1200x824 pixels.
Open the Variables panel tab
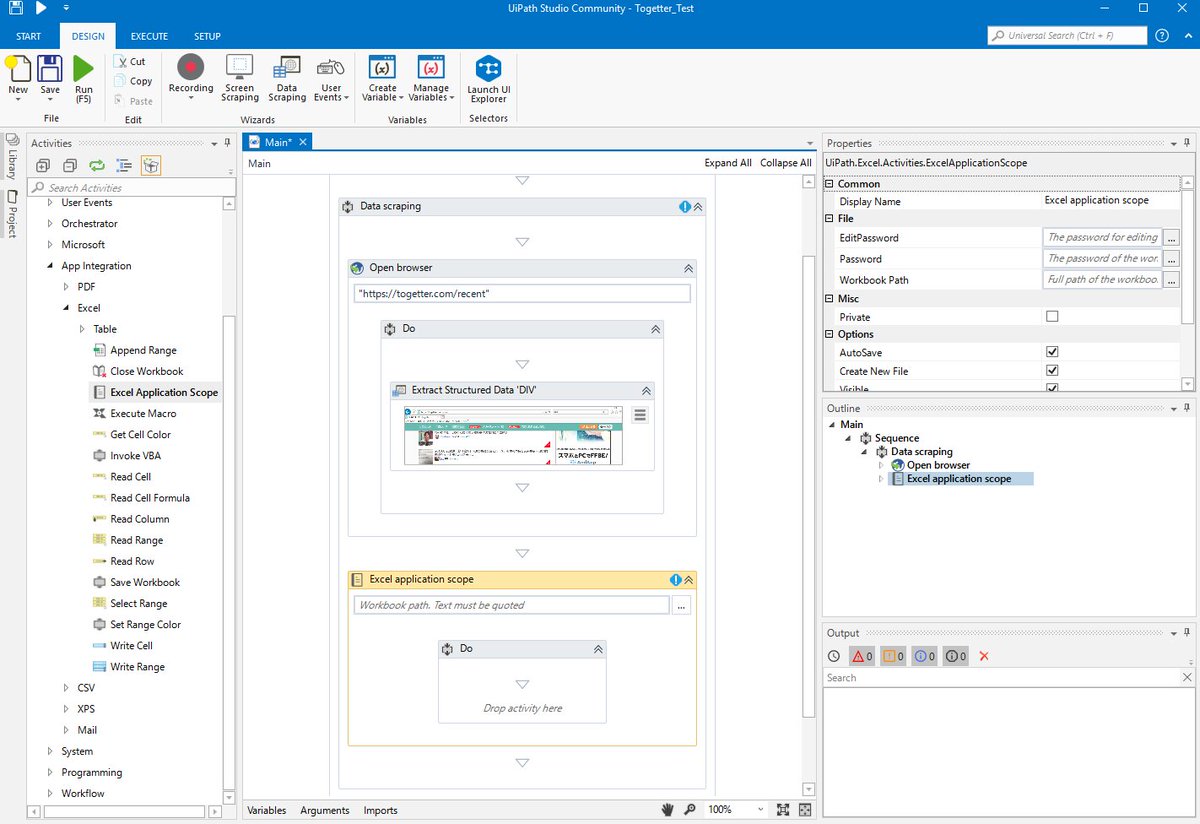(266, 810)
